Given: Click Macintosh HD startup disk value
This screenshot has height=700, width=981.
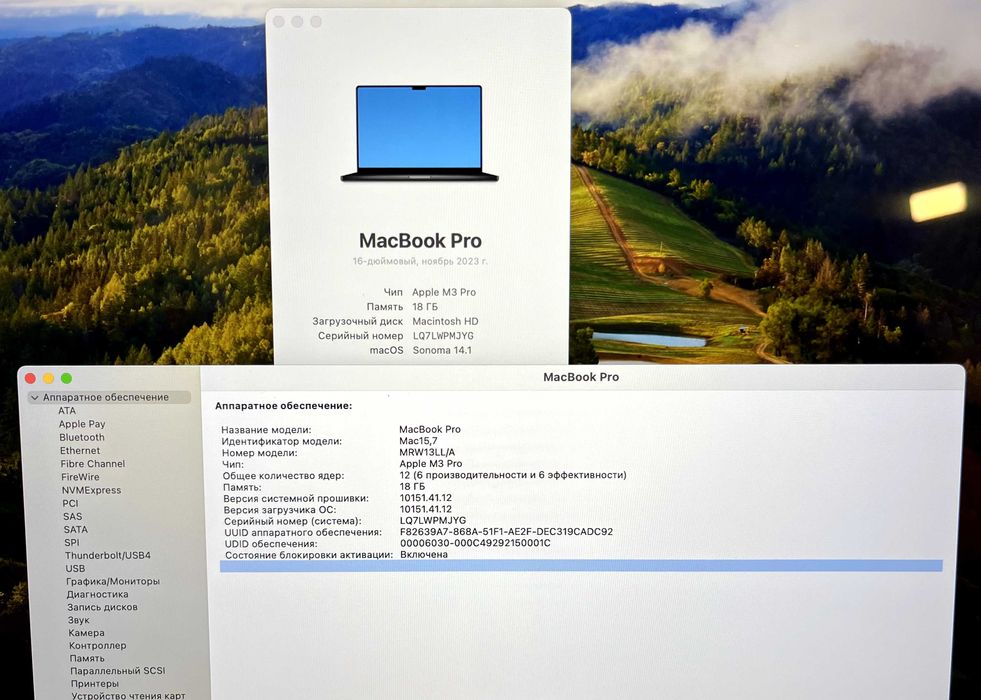Looking at the screenshot, I should [445, 321].
